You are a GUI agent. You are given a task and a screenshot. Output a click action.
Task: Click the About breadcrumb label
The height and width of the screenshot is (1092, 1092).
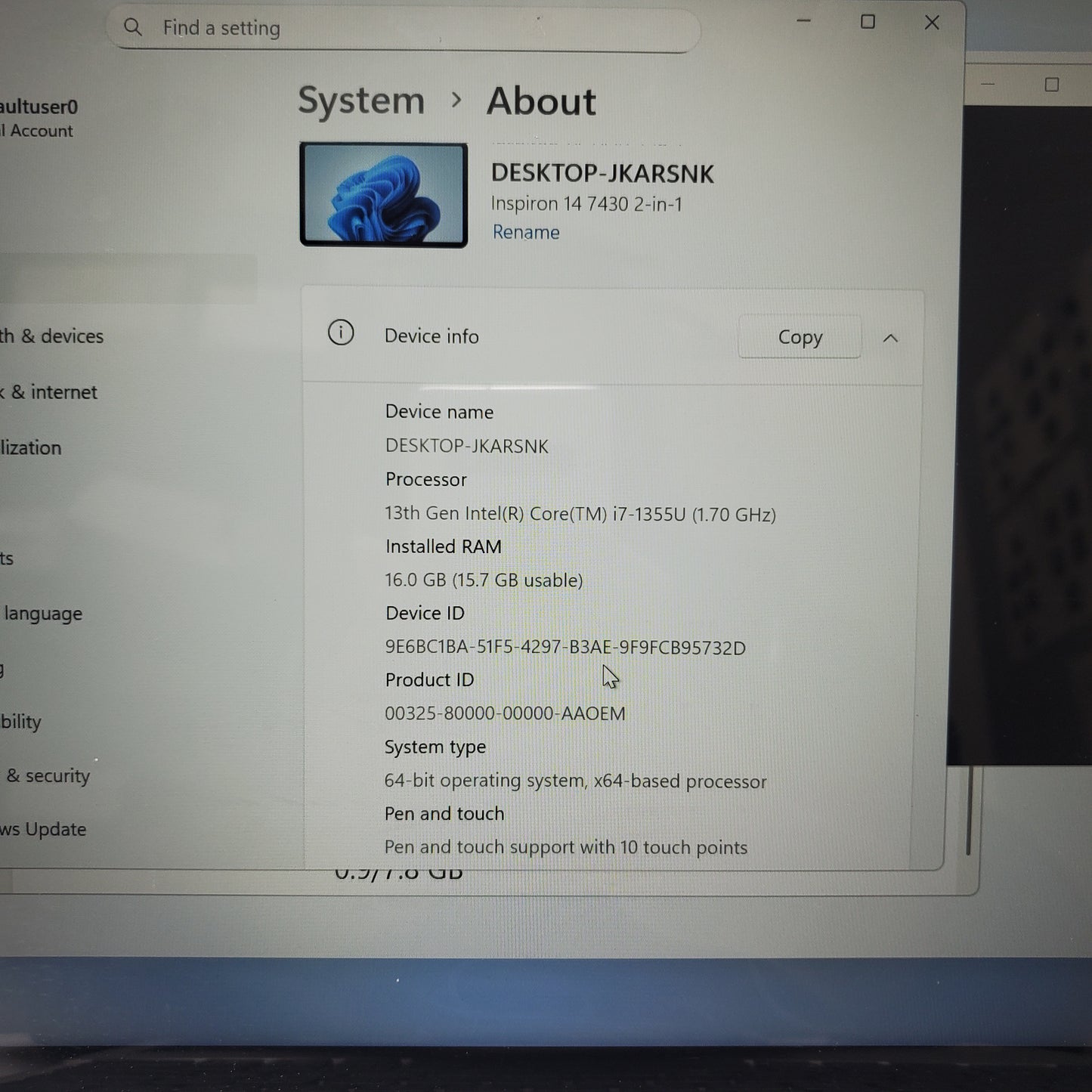pos(542,101)
